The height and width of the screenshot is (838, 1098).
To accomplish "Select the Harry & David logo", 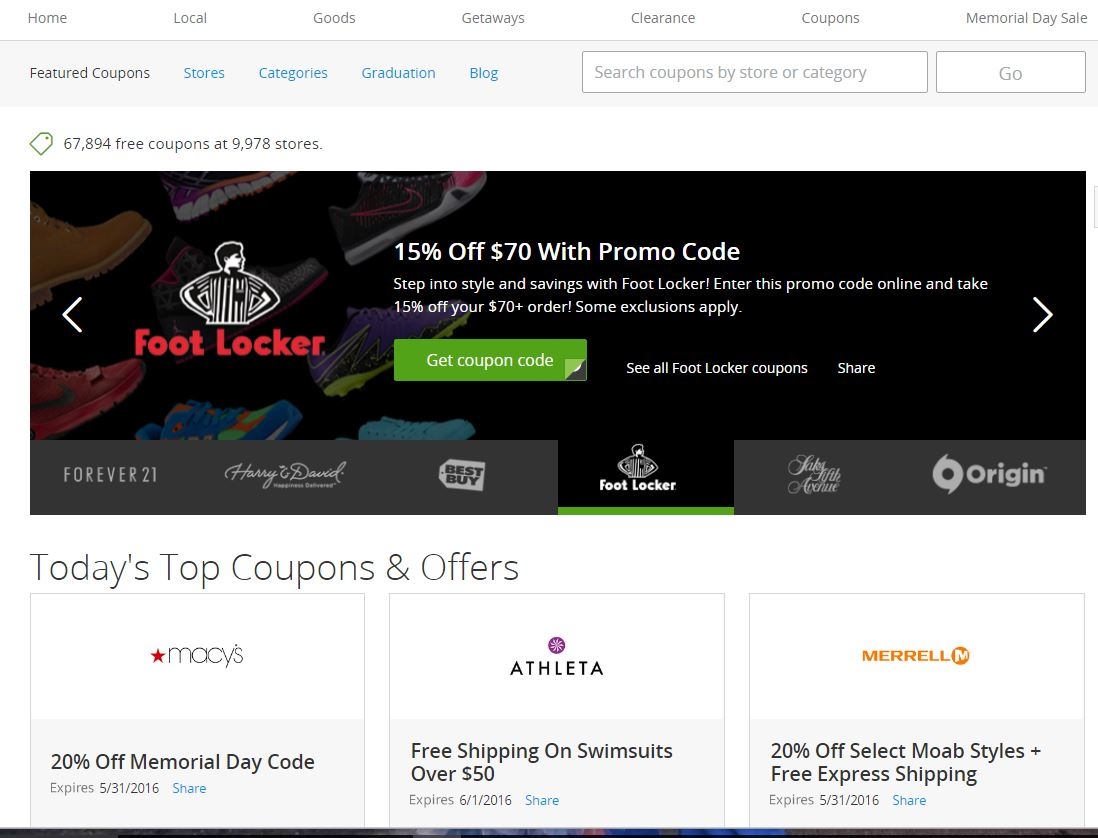I will coord(285,475).
